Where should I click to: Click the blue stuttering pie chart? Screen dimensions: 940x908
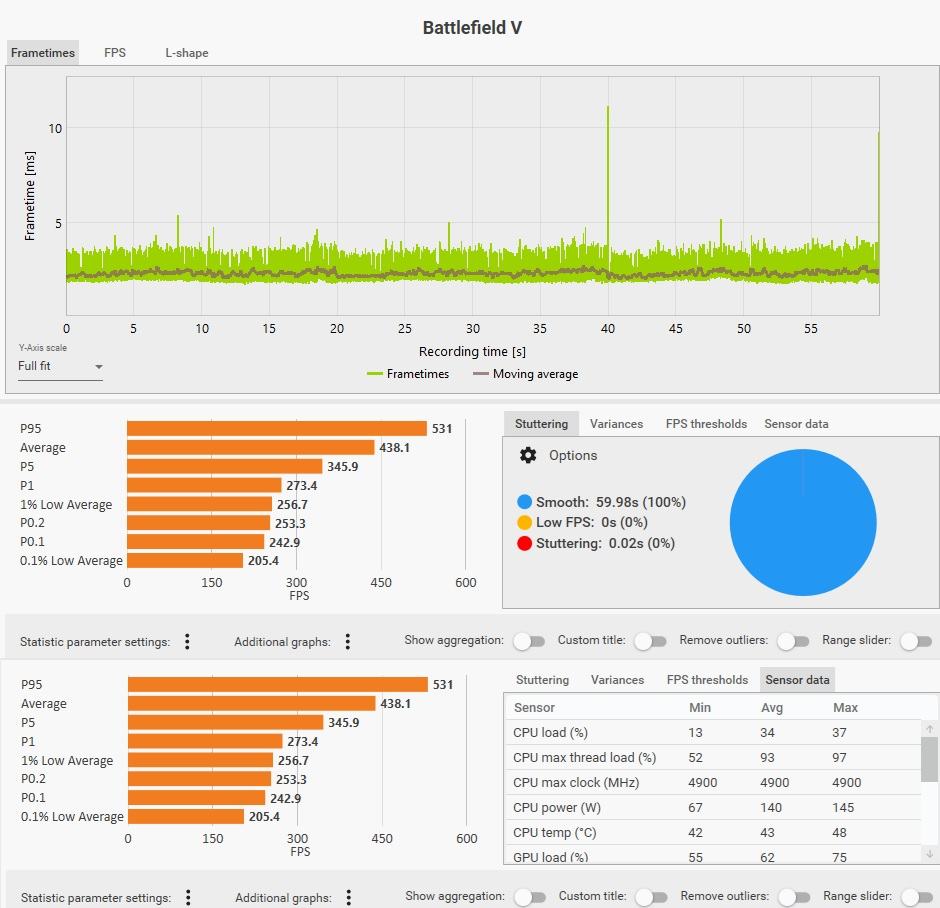[803, 522]
